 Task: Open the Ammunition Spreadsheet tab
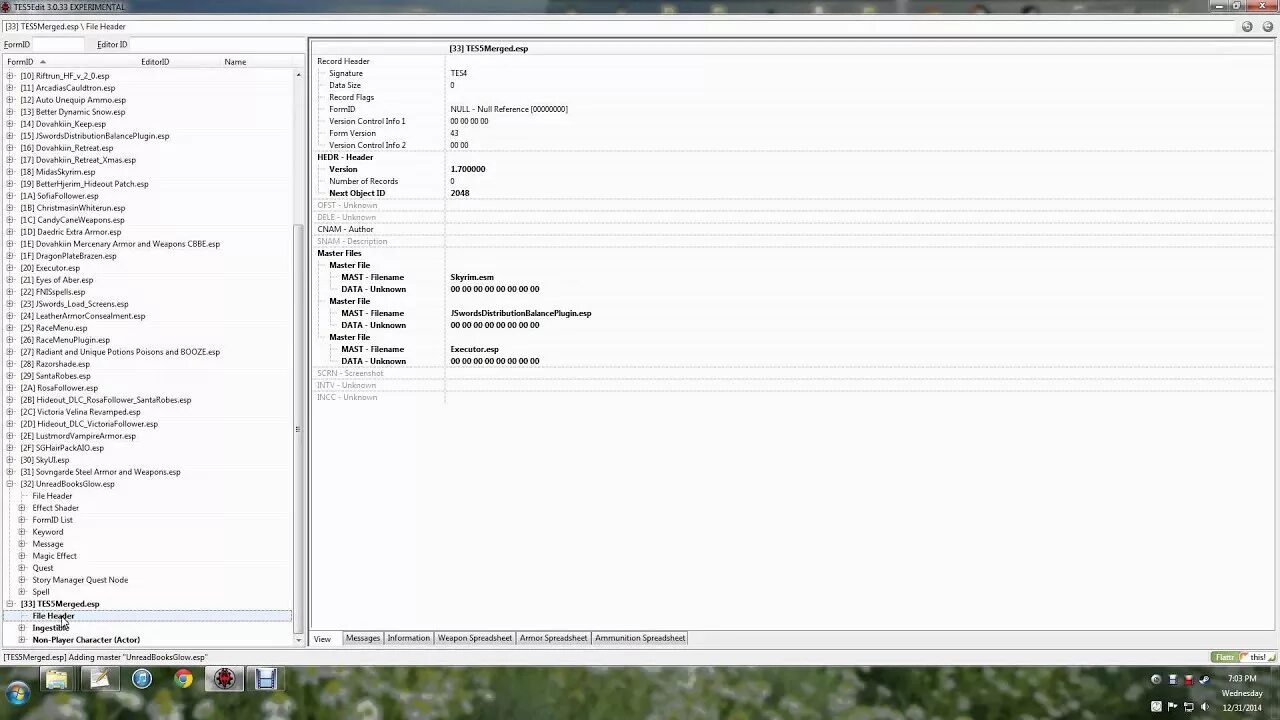pos(640,638)
